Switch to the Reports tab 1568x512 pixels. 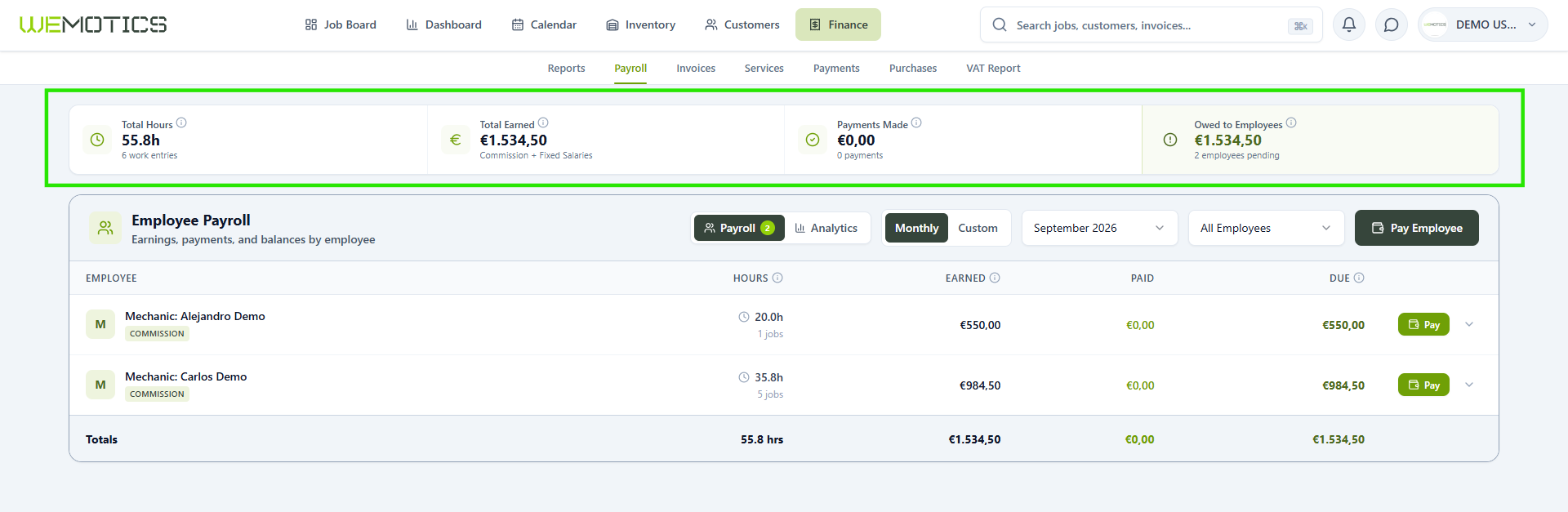(x=566, y=68)
